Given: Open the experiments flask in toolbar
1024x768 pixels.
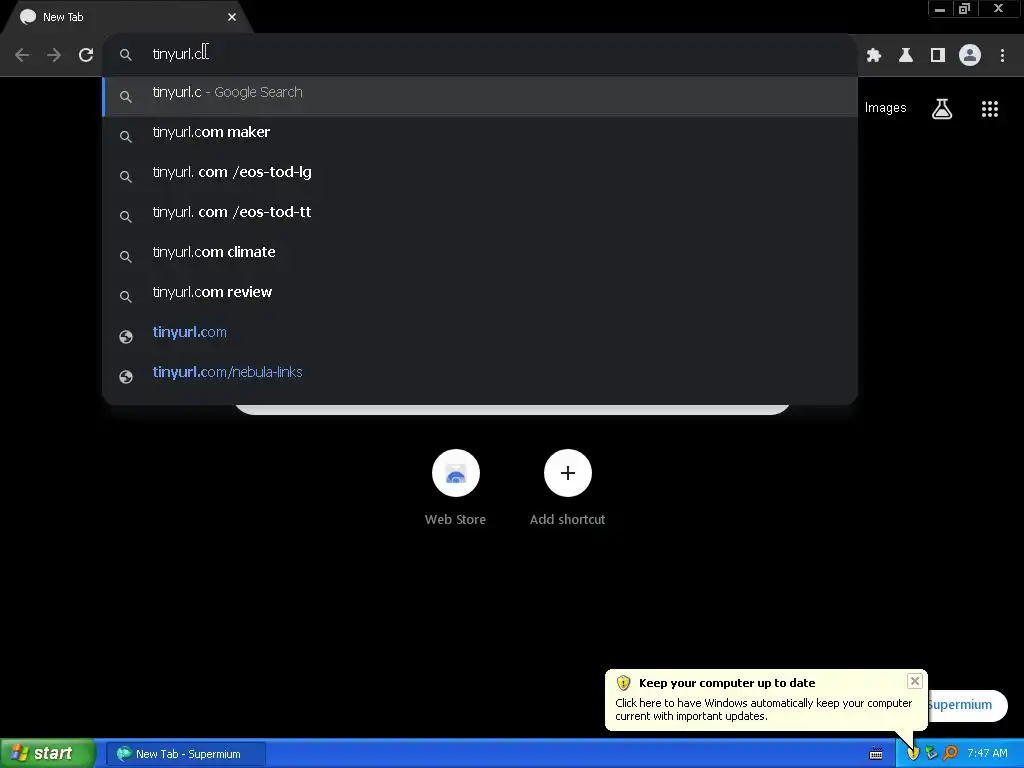Looking at the screenshot, I should (906, 56).
